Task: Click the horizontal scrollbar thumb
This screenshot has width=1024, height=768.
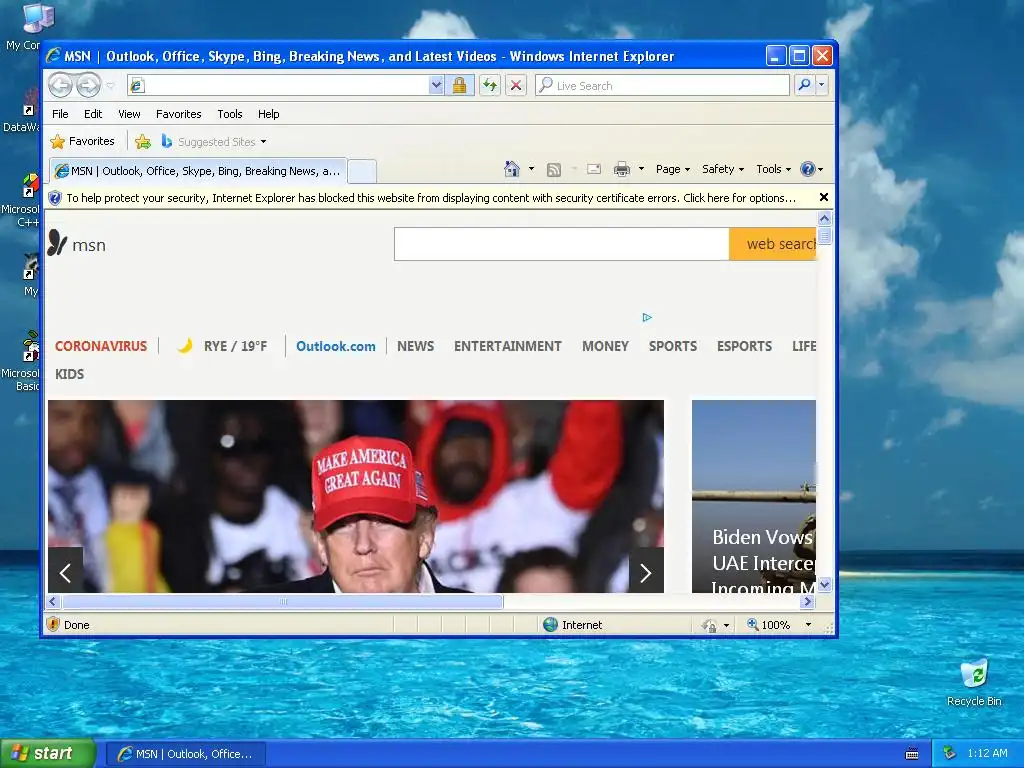Action: [283, 601]
